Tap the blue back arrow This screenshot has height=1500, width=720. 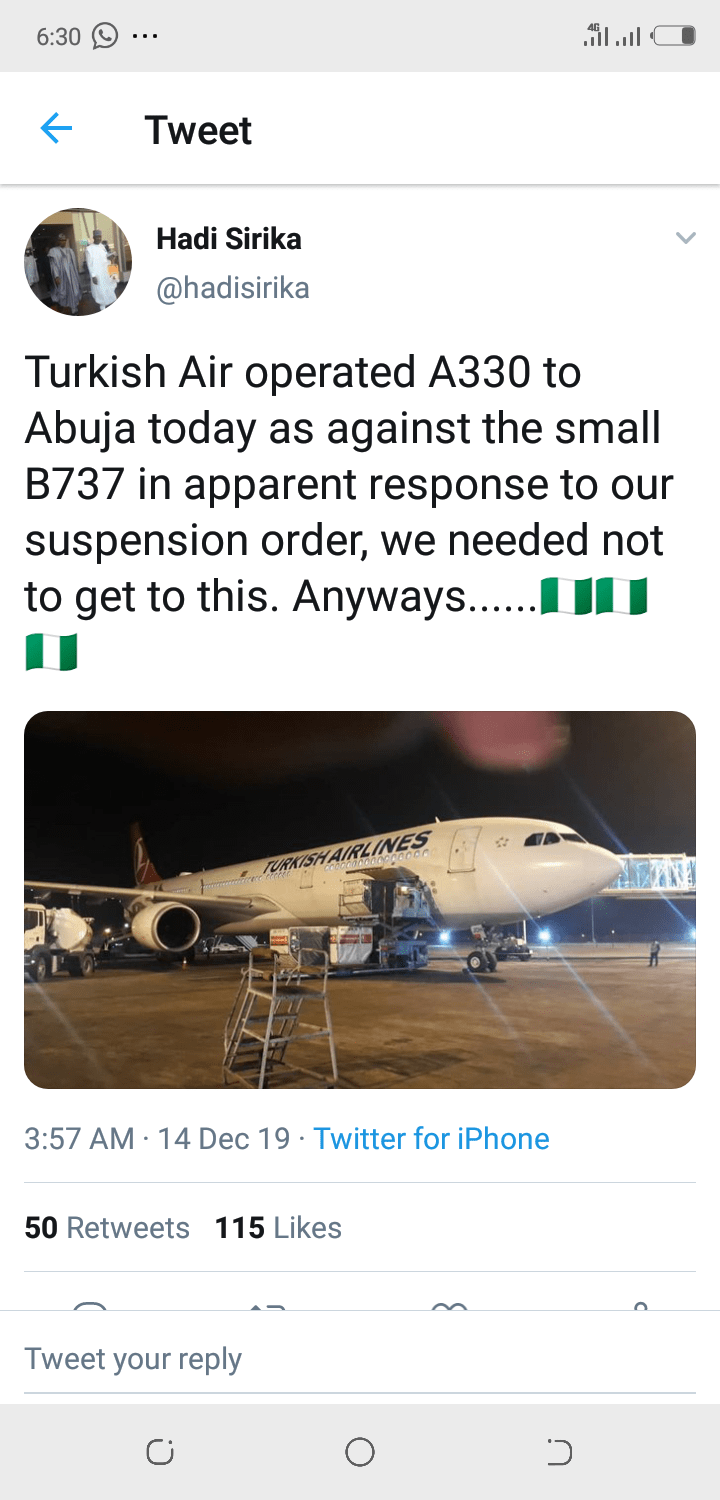57,129
